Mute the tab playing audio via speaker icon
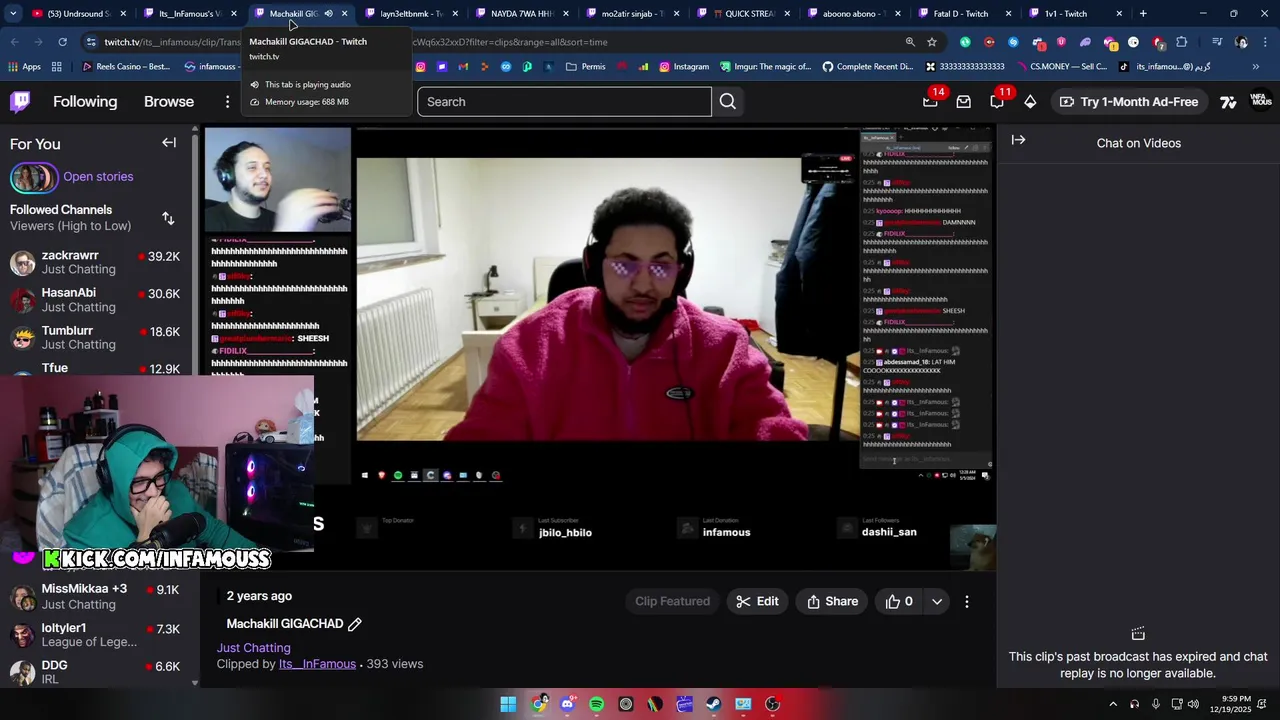The width and height of the screenshot is (1280, 720). (x=328, y=14)
